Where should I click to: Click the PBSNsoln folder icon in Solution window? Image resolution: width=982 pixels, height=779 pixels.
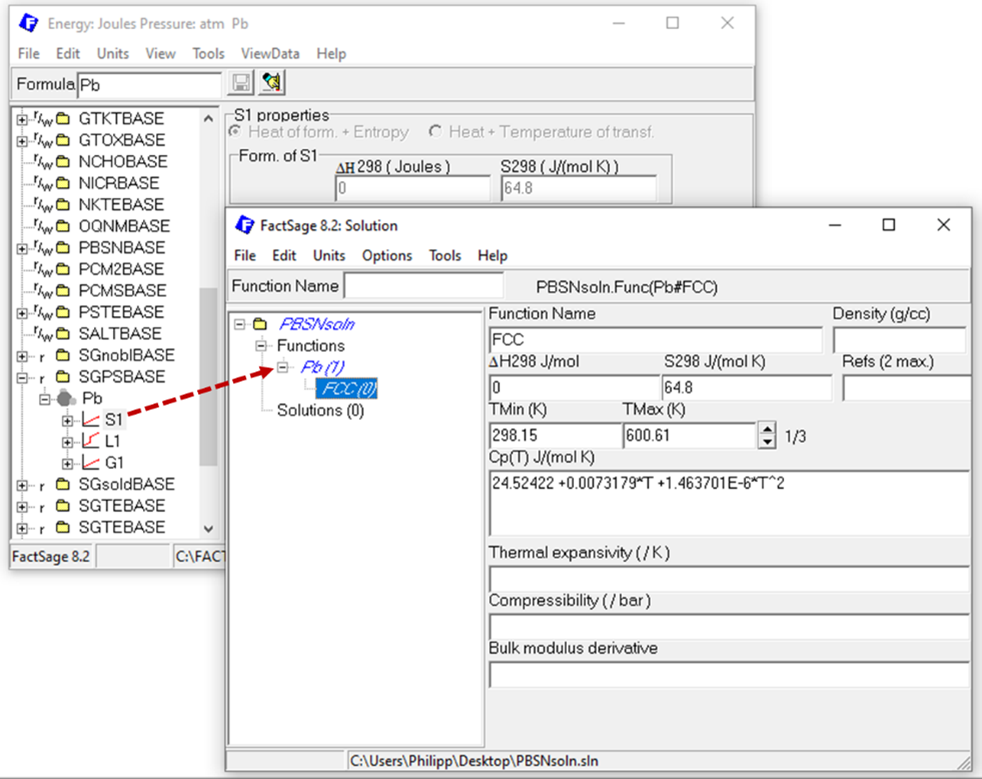pos(260,324)
